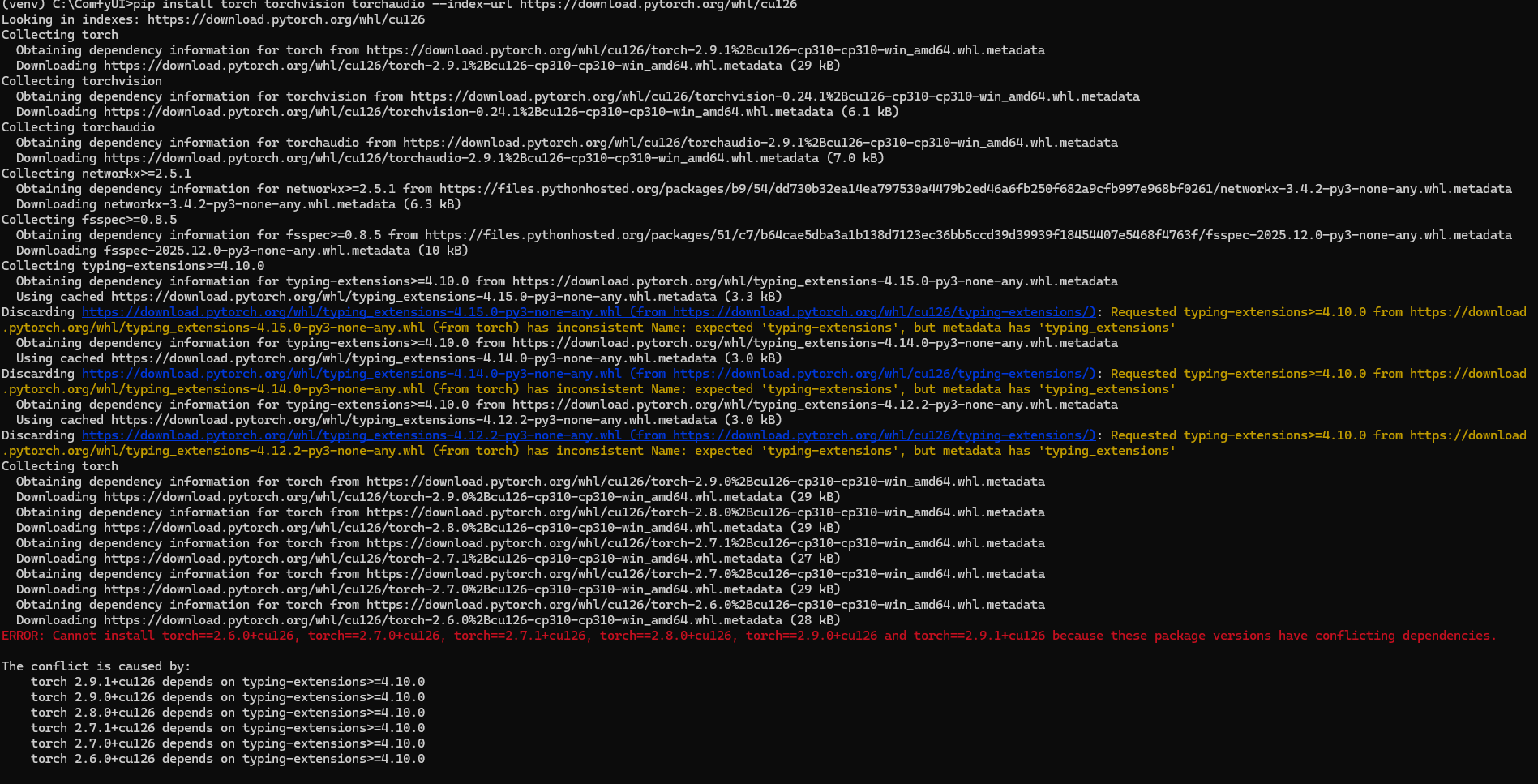Click the 'Using cached' typing_extensions-4.15.0 line

point(398,297)
